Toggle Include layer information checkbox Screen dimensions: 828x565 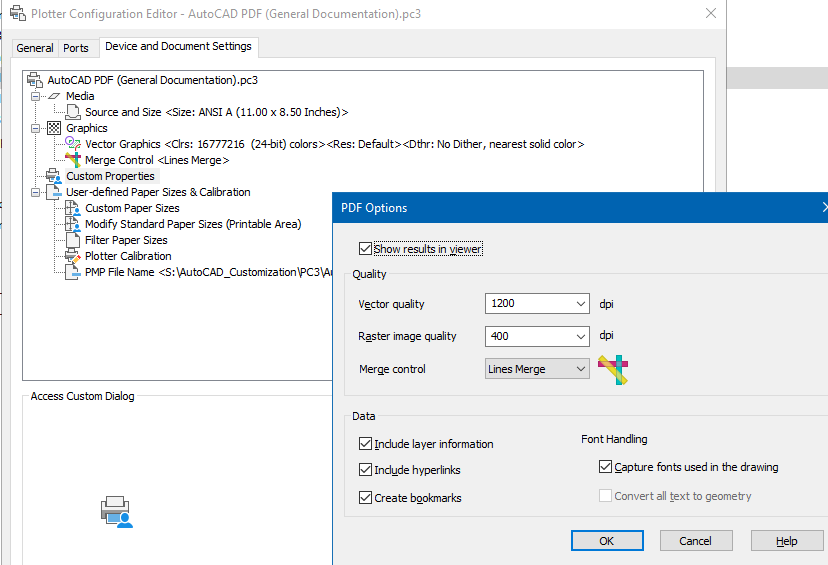(x=365, y=444)
